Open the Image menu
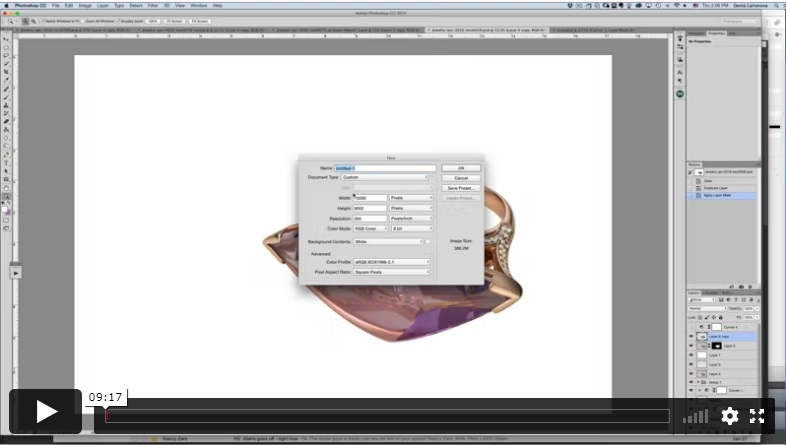This screenshot has width=786, height=445. click(85, 6)
